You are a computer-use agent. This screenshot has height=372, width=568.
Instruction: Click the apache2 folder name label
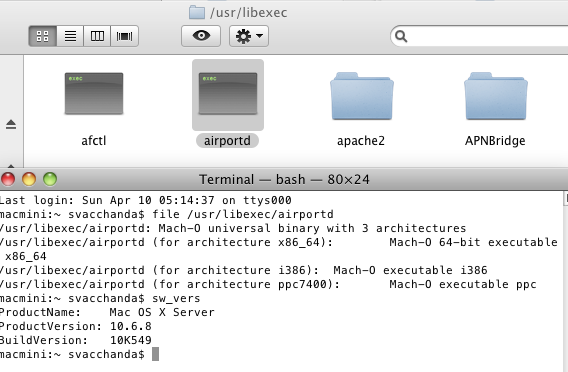coord(361,141)
